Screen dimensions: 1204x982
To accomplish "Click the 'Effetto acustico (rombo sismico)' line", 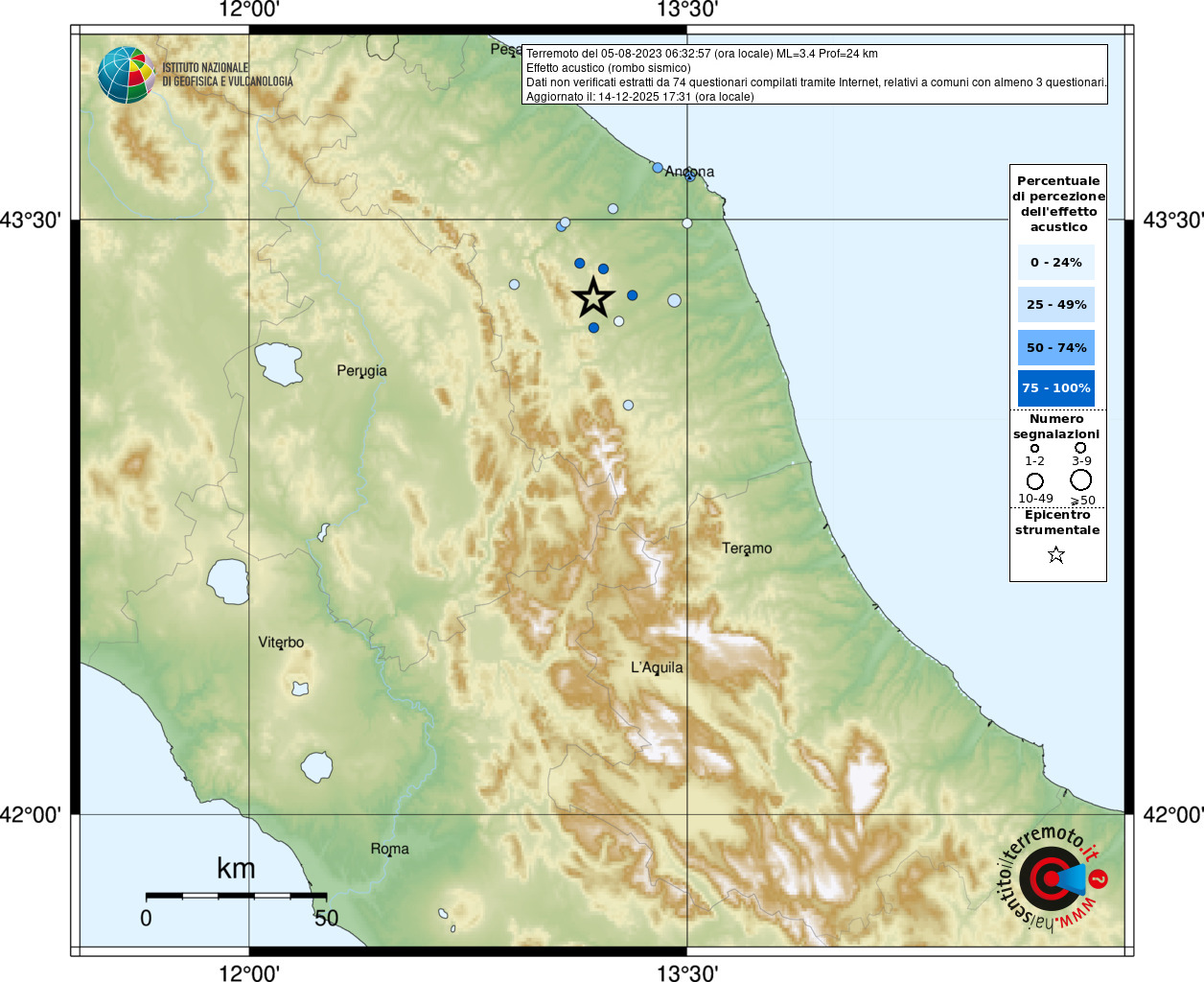I will coord(608,68).
